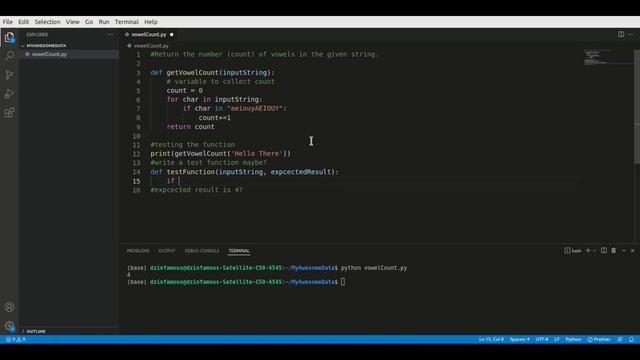Image resolution: width=640 pixels, height=360 pixels.
Task: Click the '#expcected result is 4?' comment
Action: 196,190
